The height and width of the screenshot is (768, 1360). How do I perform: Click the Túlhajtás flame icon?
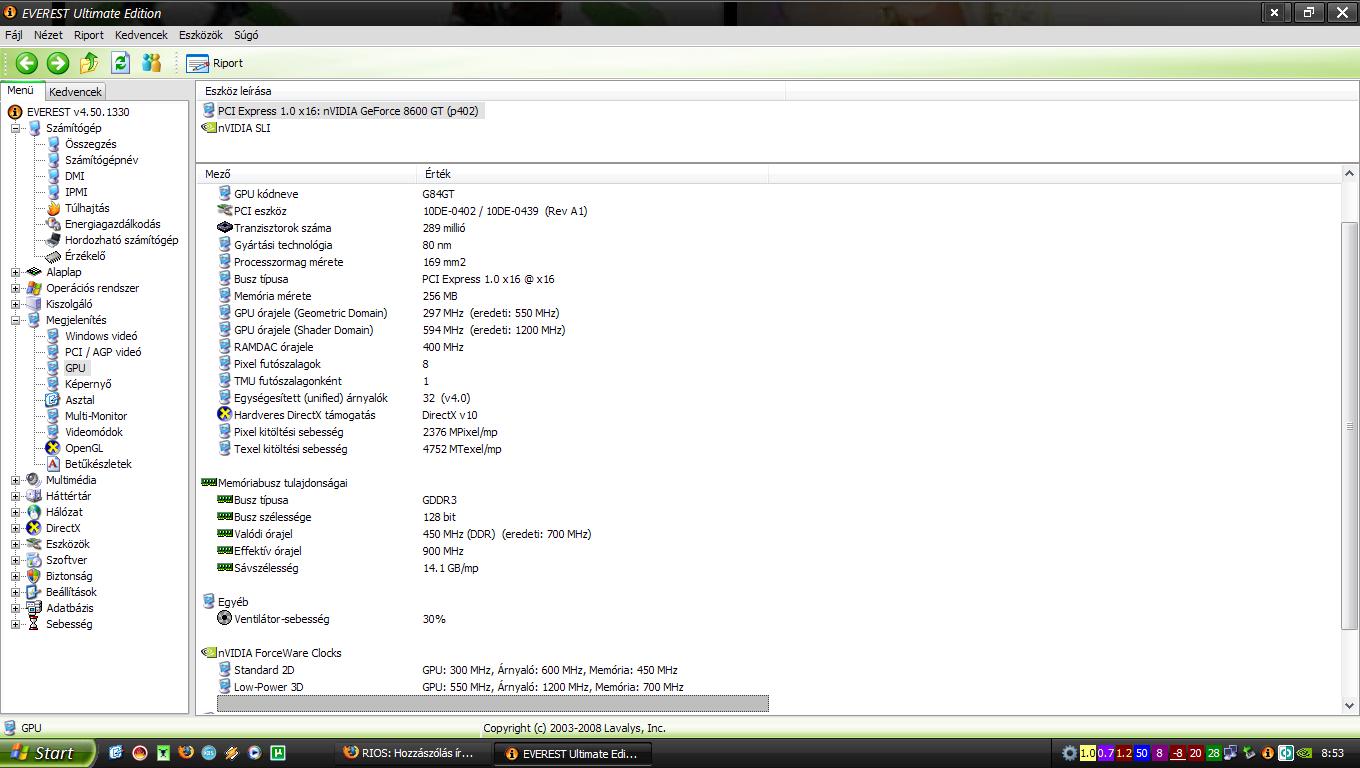(x=53, y=208)
